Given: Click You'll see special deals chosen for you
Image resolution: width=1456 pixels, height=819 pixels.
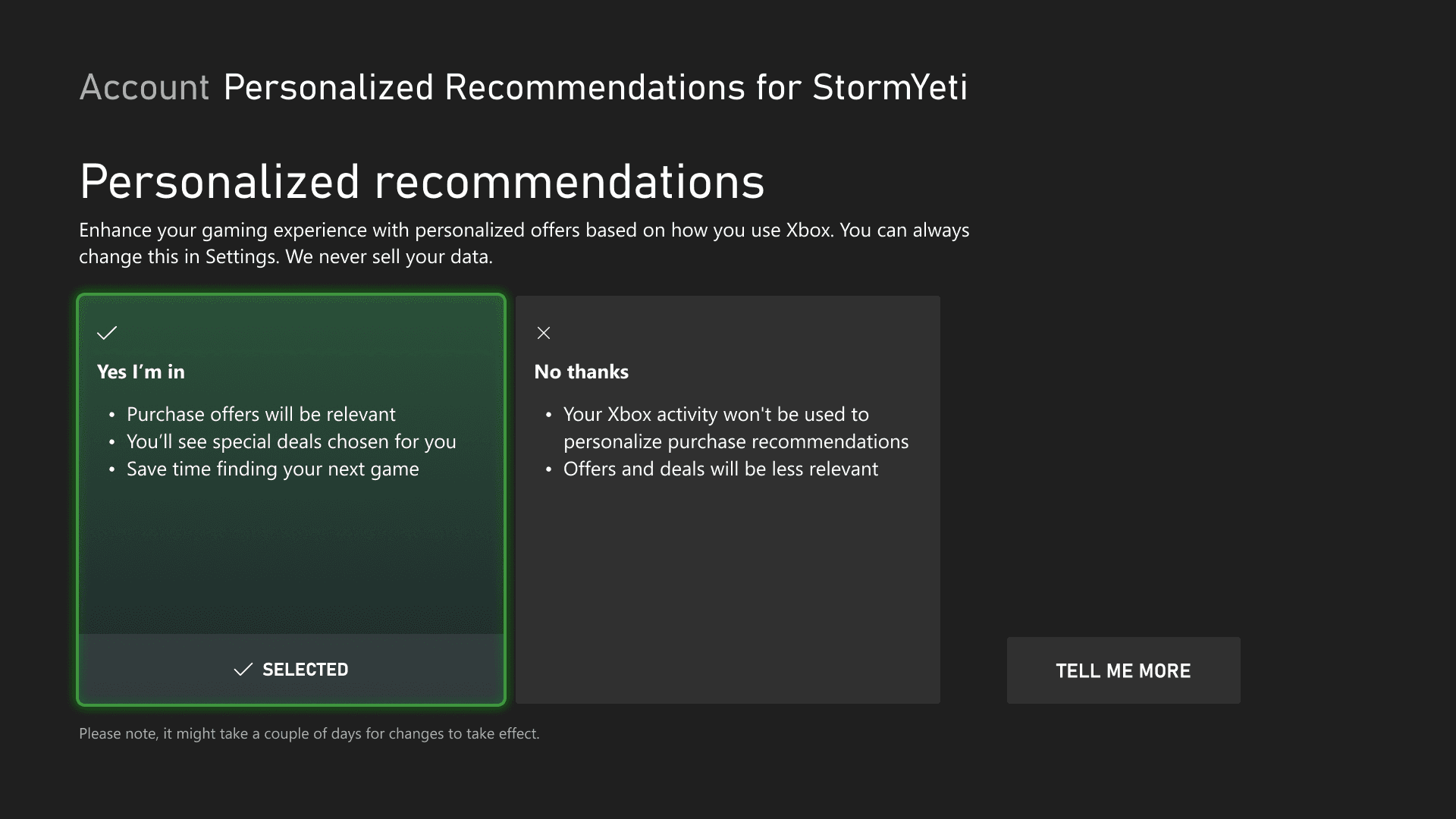Looking at the screenshot, I should click(x=291, y=441).
